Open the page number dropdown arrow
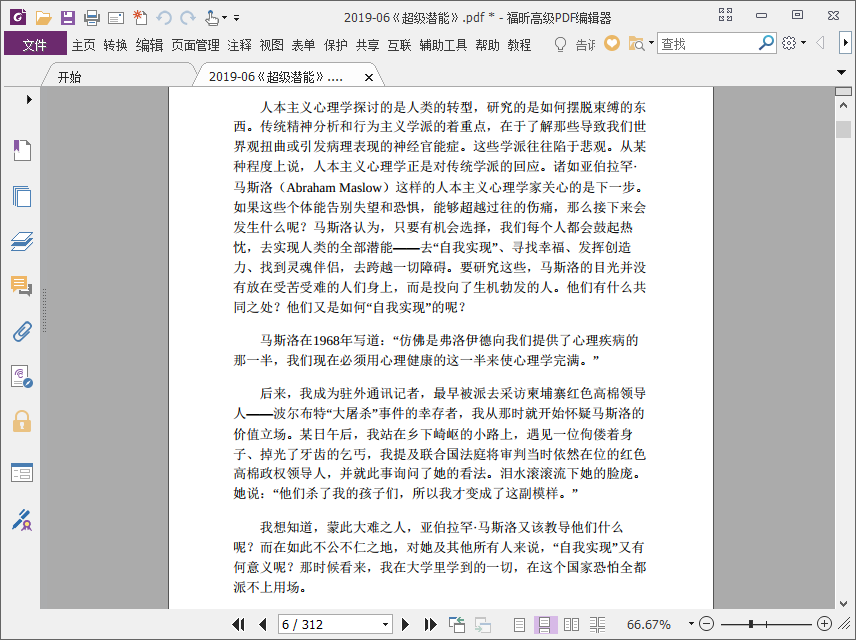This screenshot has height=640, width=856. (385, 624)
